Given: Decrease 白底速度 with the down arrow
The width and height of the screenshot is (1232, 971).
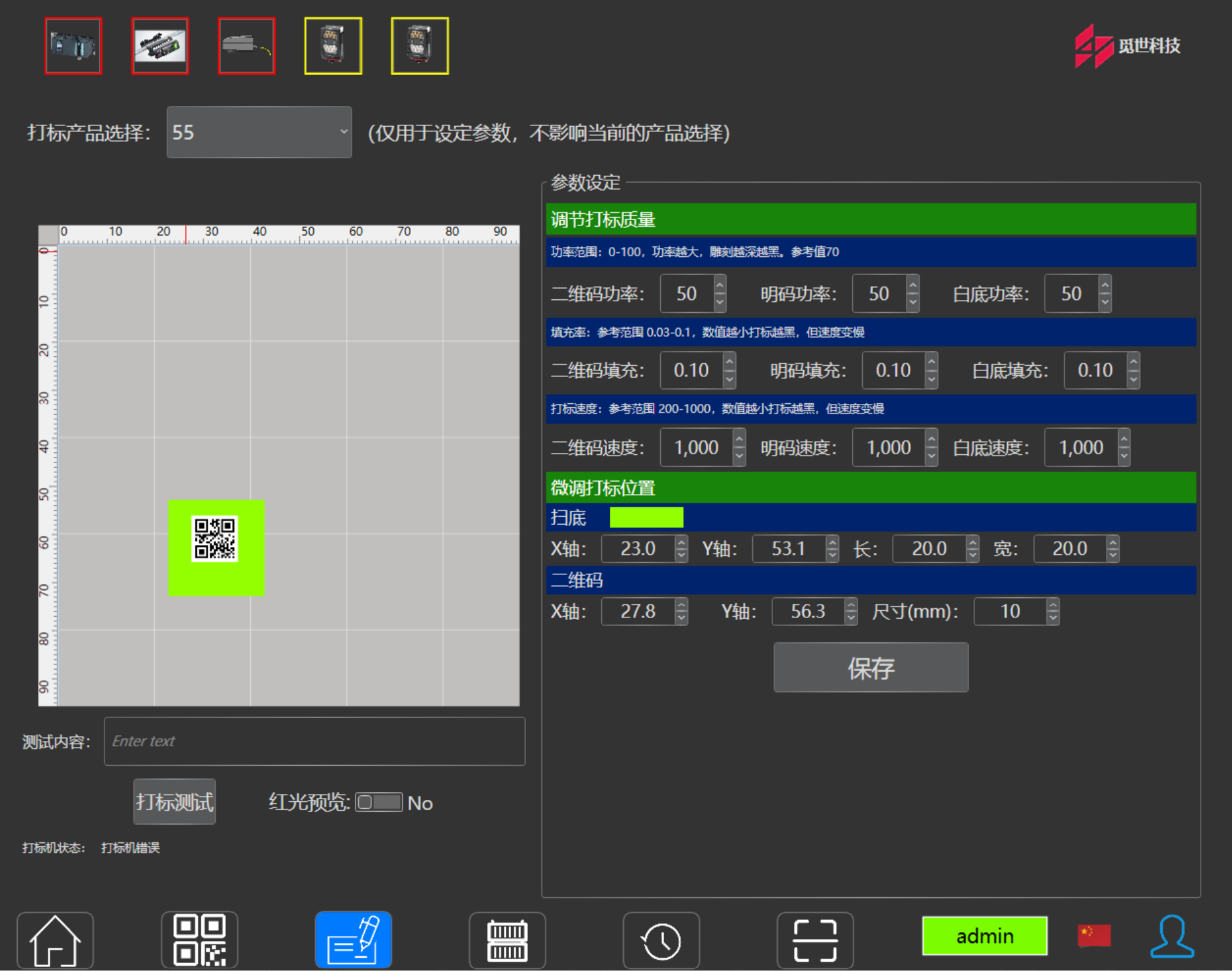Looking at the screenshot, I should (1124, 455).
